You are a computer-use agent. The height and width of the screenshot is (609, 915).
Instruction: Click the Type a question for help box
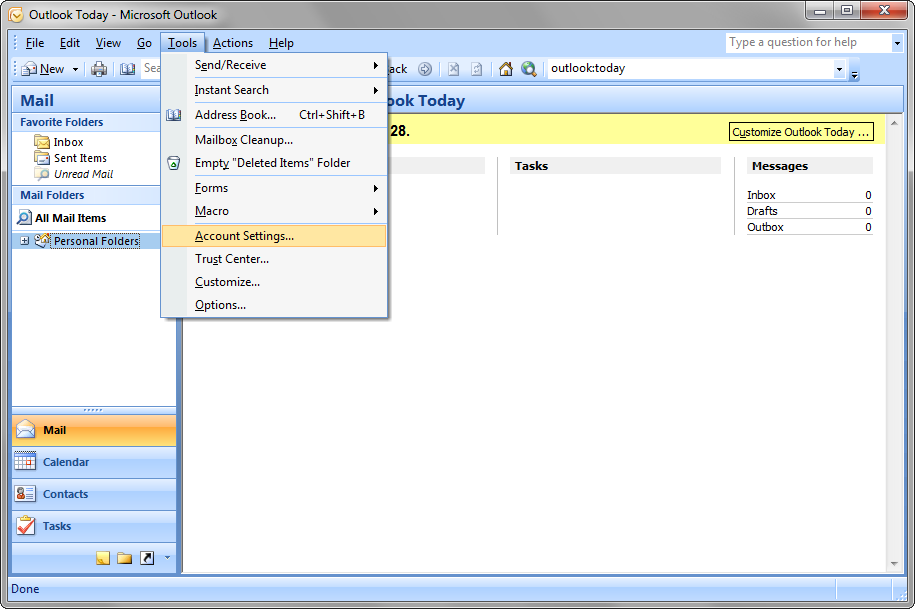(x=806, y=42)
